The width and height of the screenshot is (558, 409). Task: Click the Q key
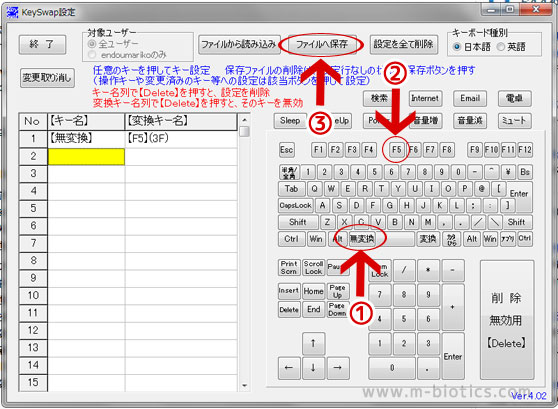[315, 189]
